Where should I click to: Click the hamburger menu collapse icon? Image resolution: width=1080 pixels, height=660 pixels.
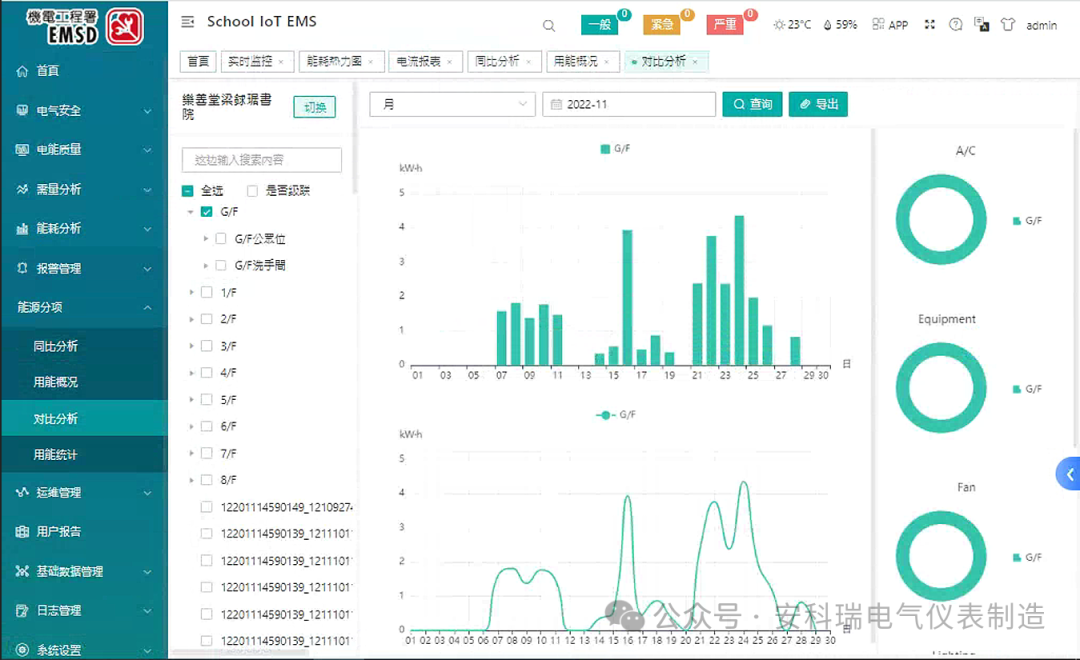[187, 22]
